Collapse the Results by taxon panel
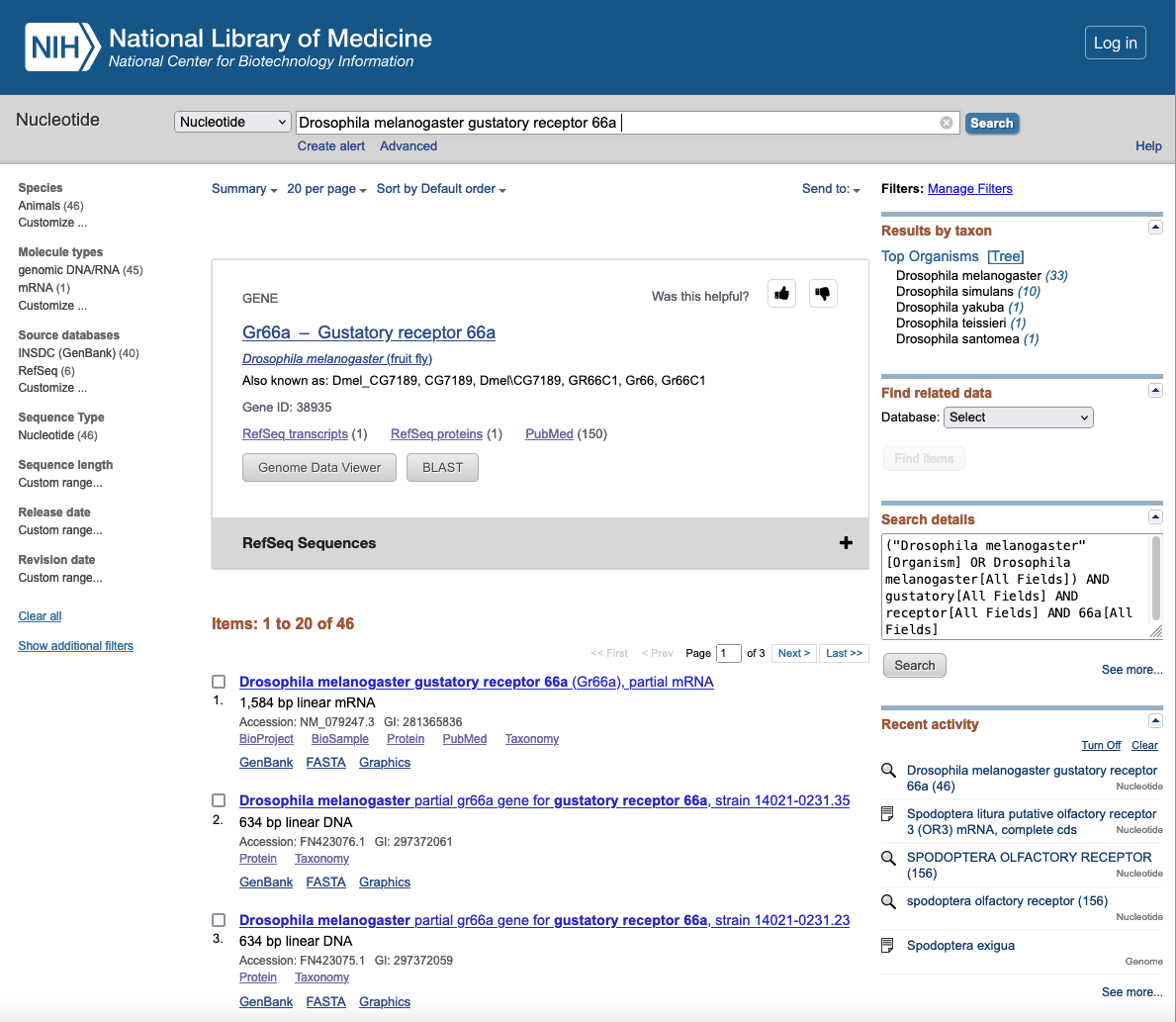This screenshot has height=1022, width=1176. pyautogui.click(x=1154, y=228)
